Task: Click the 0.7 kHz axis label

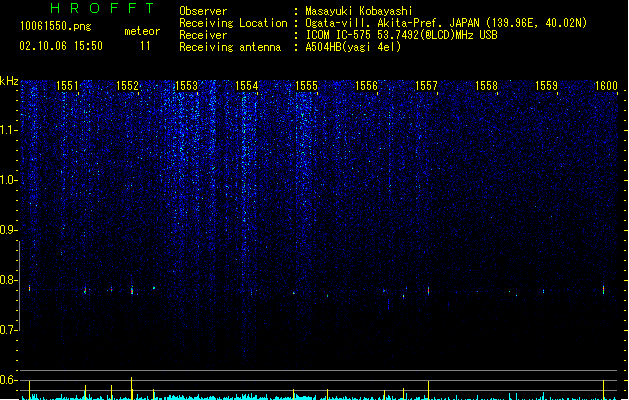Action: (8, 330)
